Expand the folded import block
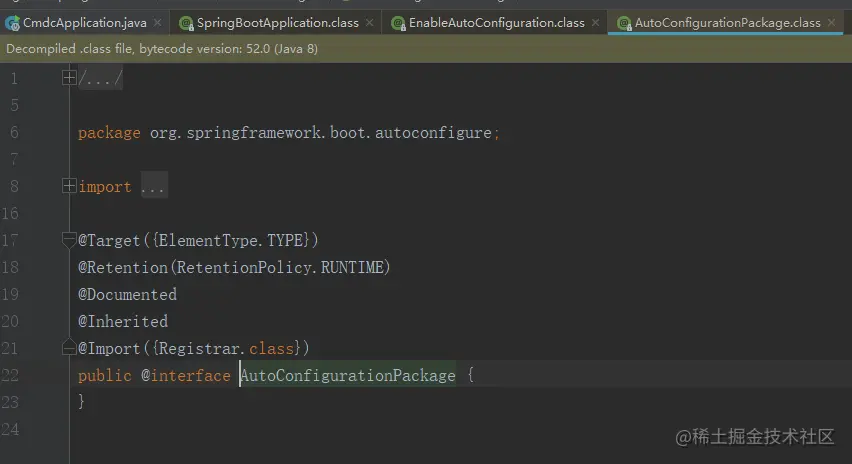 (69, 186)
